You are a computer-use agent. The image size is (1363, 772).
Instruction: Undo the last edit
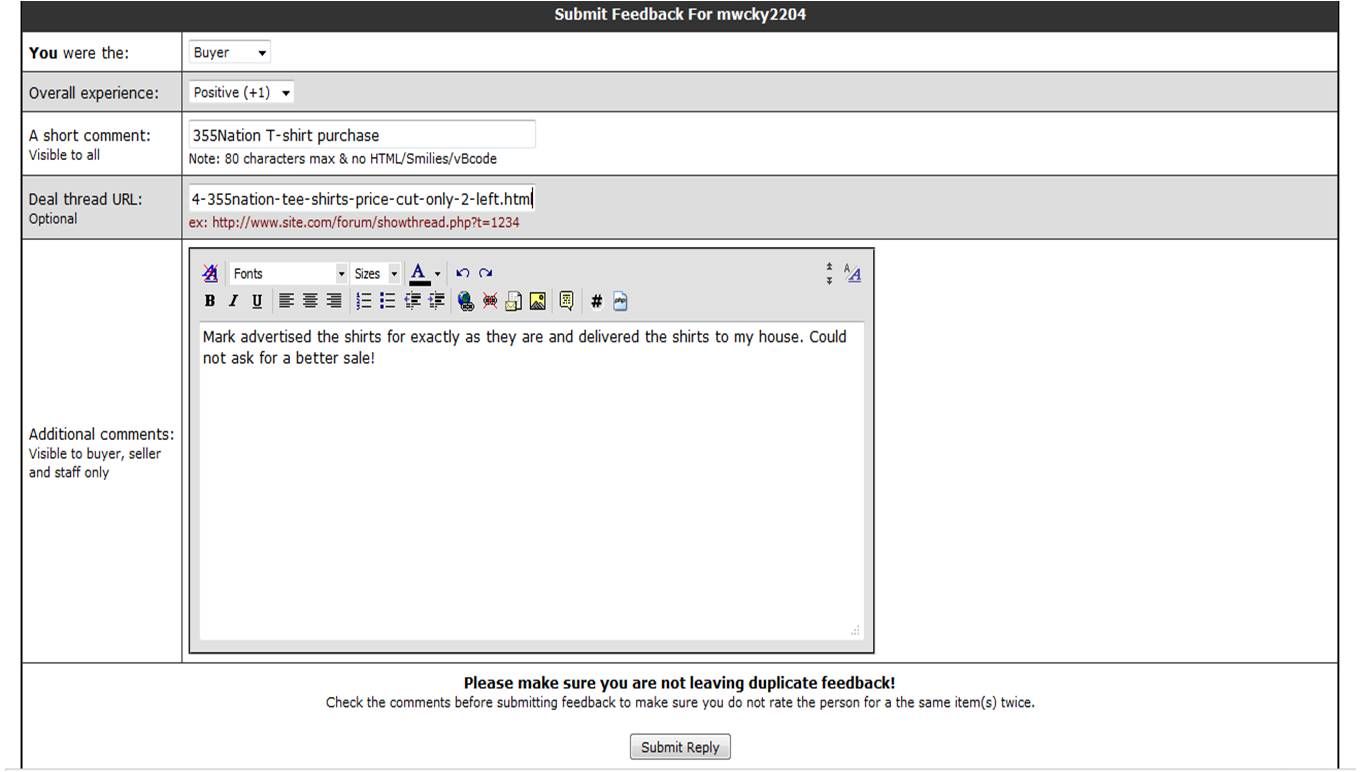462,273
